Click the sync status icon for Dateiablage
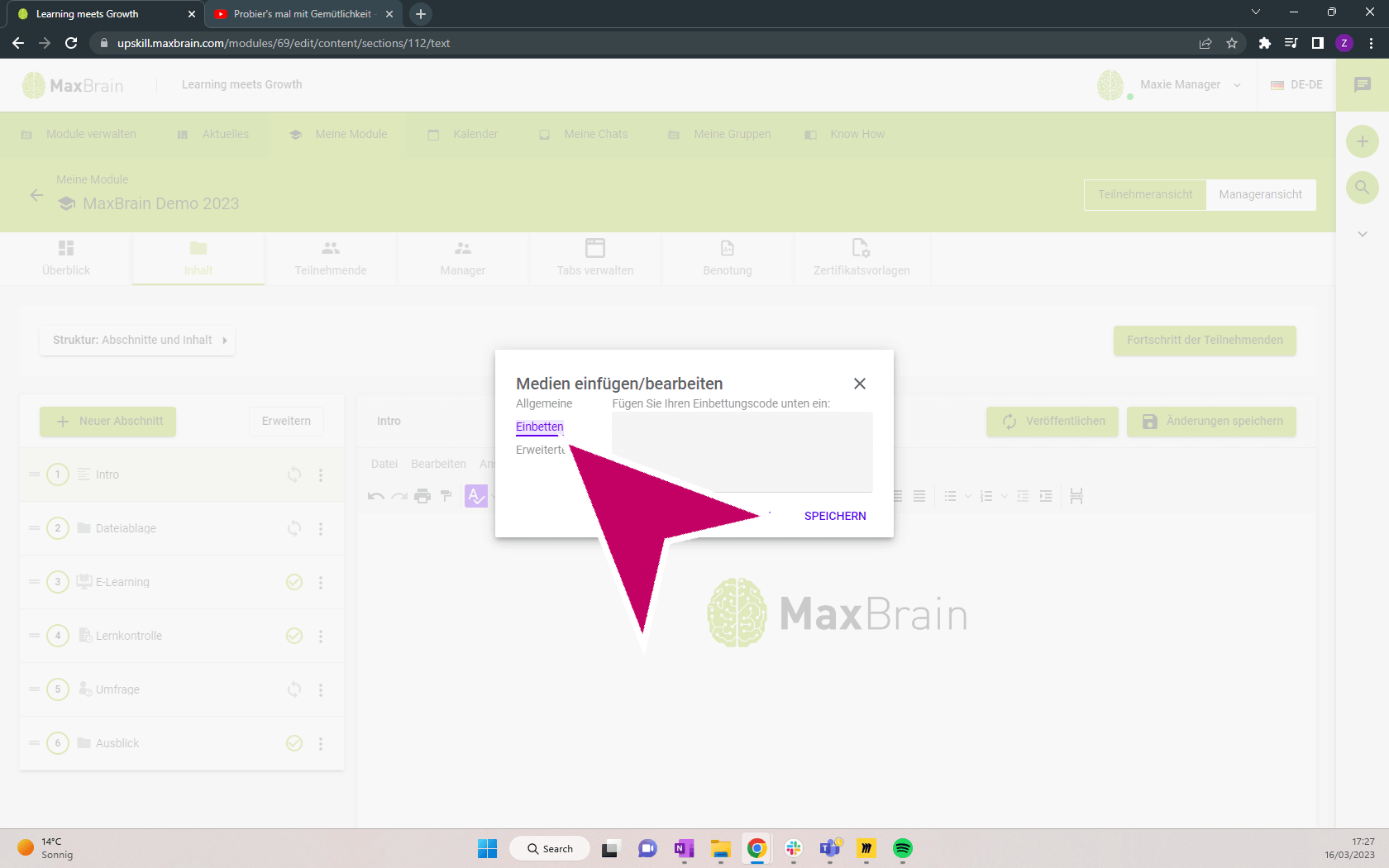 tap(294, 528)
